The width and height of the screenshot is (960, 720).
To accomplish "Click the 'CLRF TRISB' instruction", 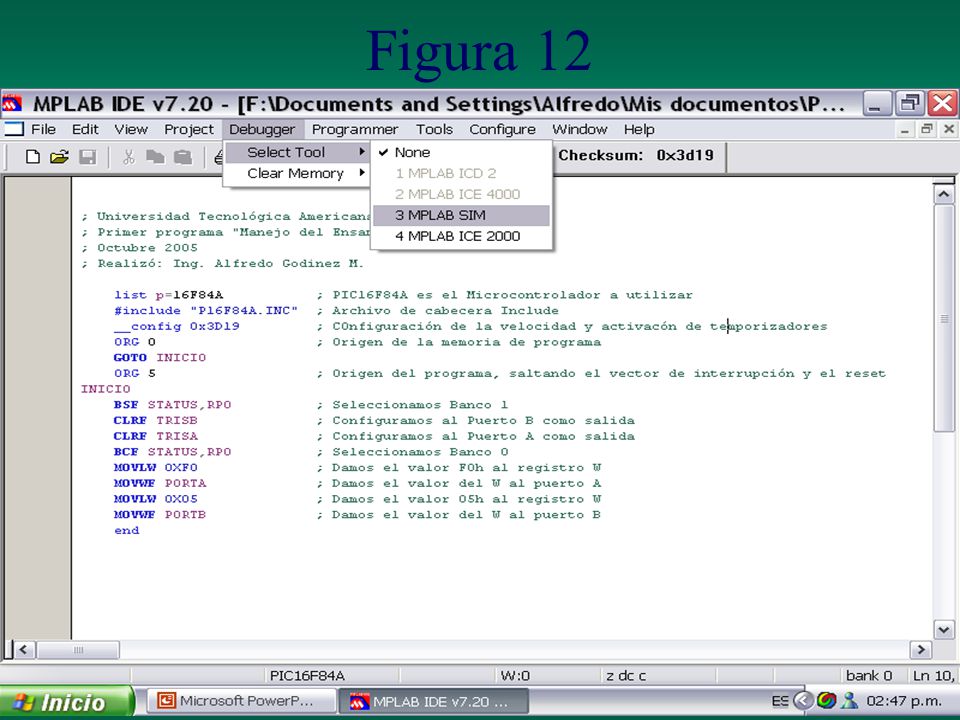I will pos(156,421).
